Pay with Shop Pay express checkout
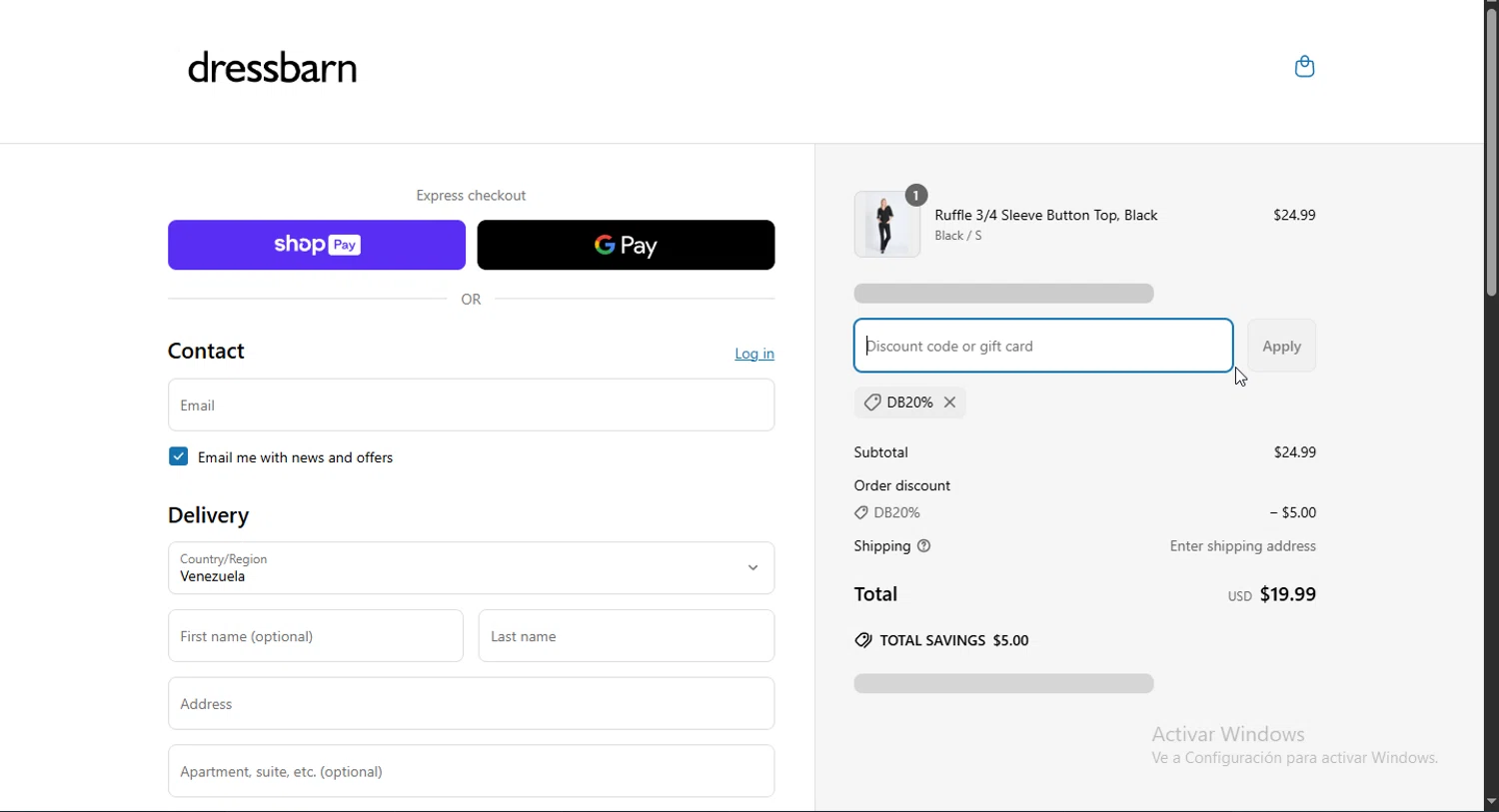 [317, 245]
